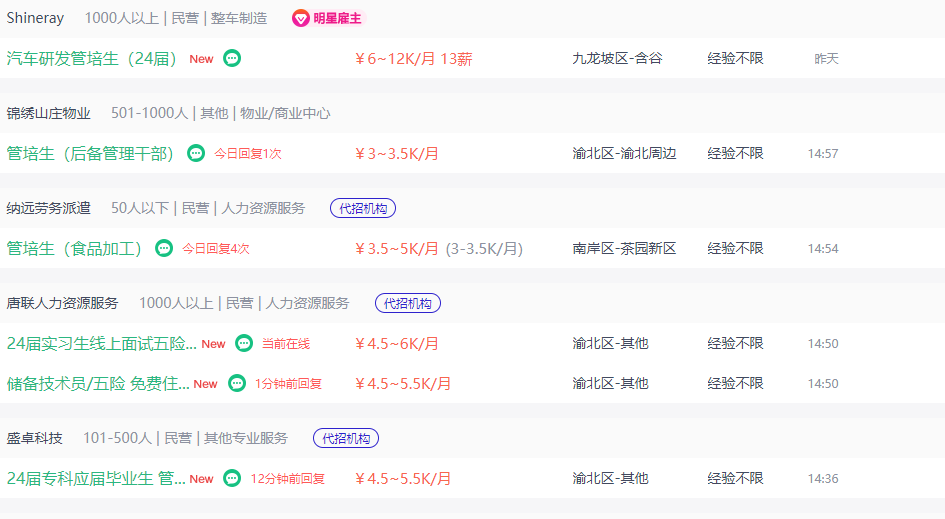Viewport: 945px width, 519px height.
Task: Open chat icon for 24届专科应届毕业生 job
Action: click(x=232, y=478)
